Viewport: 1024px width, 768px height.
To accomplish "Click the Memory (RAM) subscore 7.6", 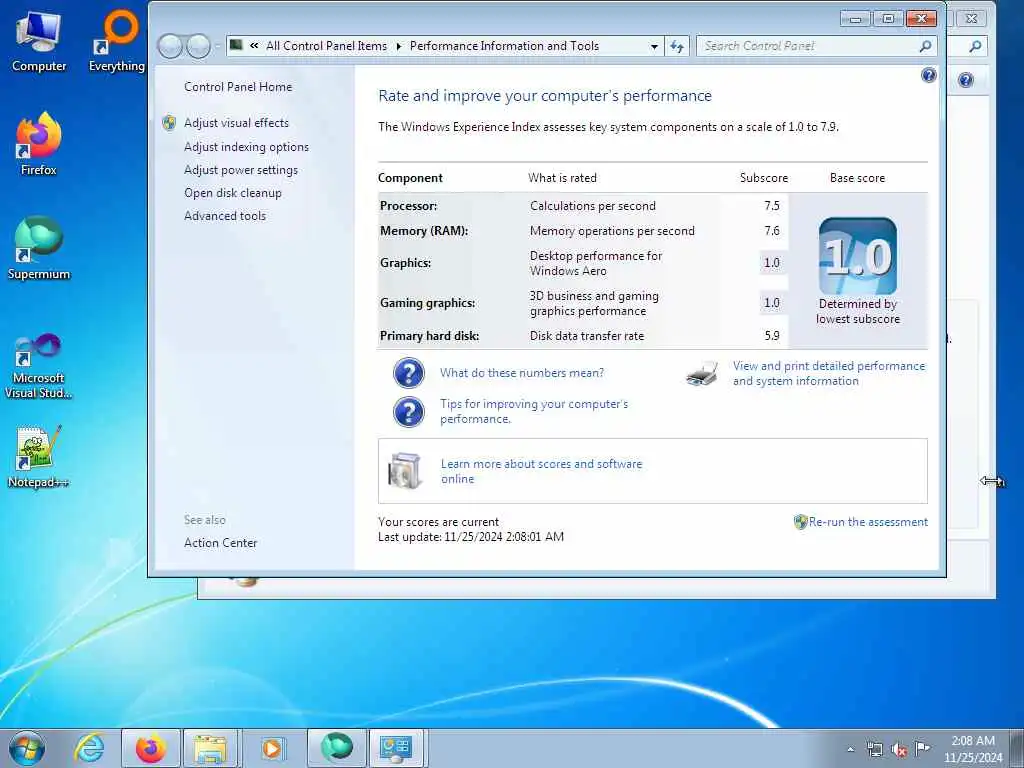I will pos(772,231).
